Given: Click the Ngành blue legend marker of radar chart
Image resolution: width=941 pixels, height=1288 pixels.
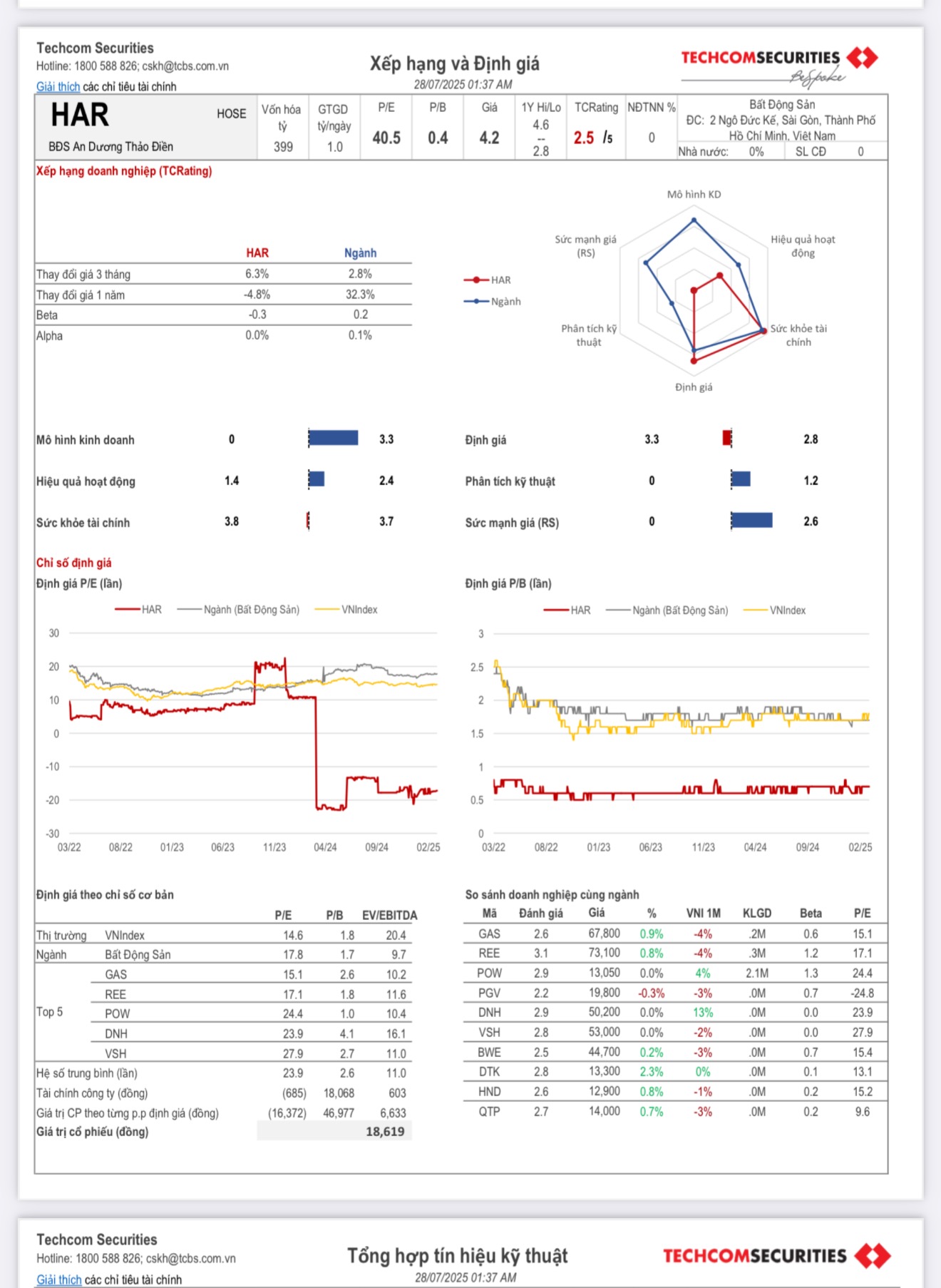Looking at the screenshot, I should pos(476,302).
